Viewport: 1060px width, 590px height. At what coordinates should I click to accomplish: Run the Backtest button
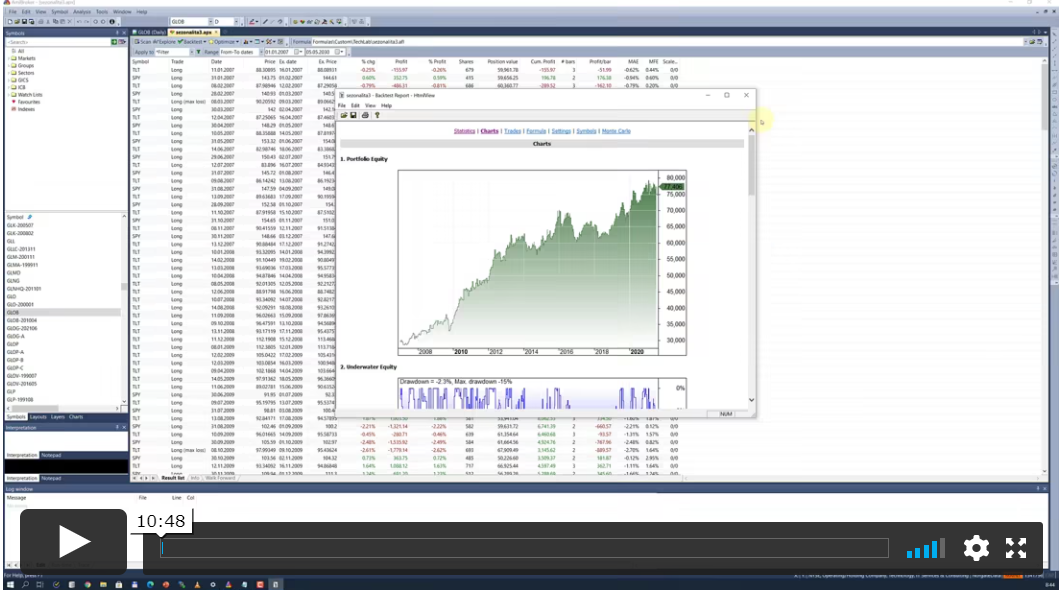191,42
